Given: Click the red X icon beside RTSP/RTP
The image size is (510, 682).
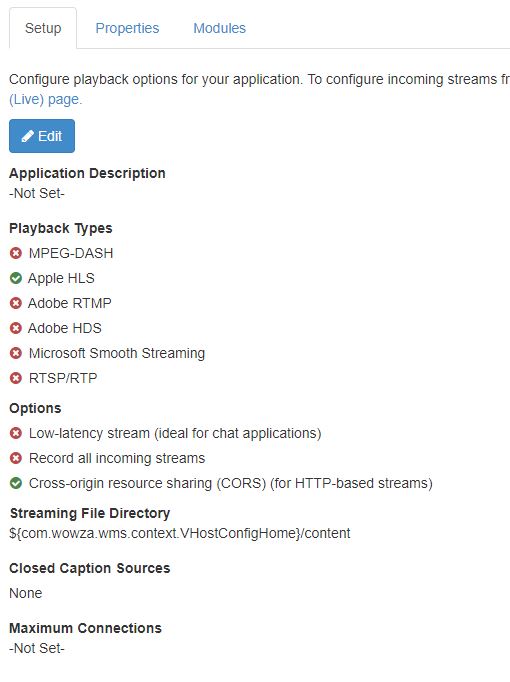Looking at the screenshot, I should [x=16, y=378].
